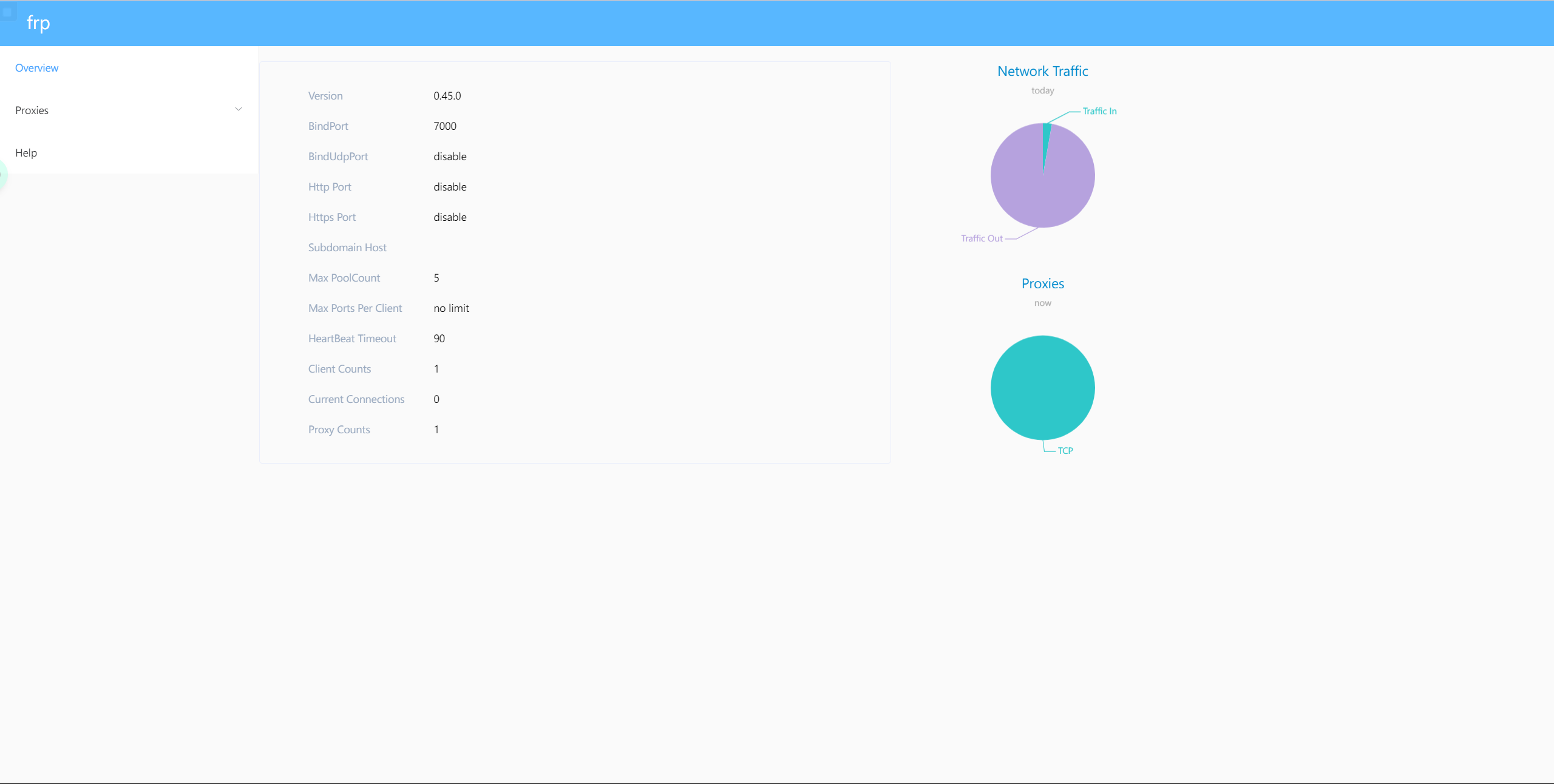Image resolution: width=1554 pixels, height=784 pixels.
Task: Open the Help menu item
Action: click(26, 153)
